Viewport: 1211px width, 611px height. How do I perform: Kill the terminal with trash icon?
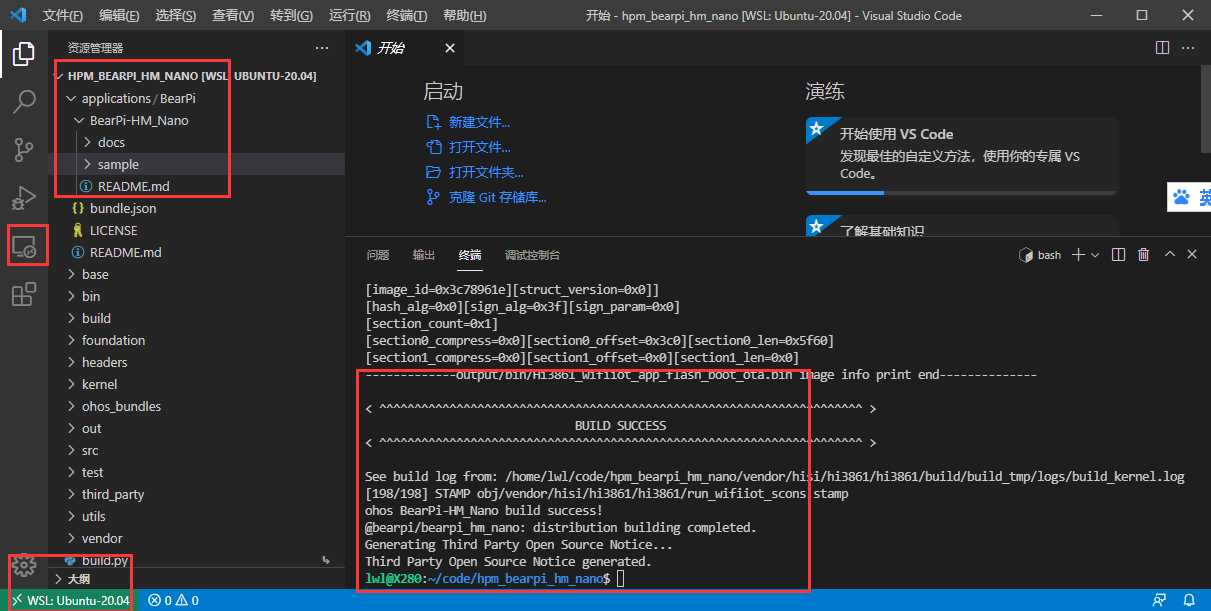1144,255
